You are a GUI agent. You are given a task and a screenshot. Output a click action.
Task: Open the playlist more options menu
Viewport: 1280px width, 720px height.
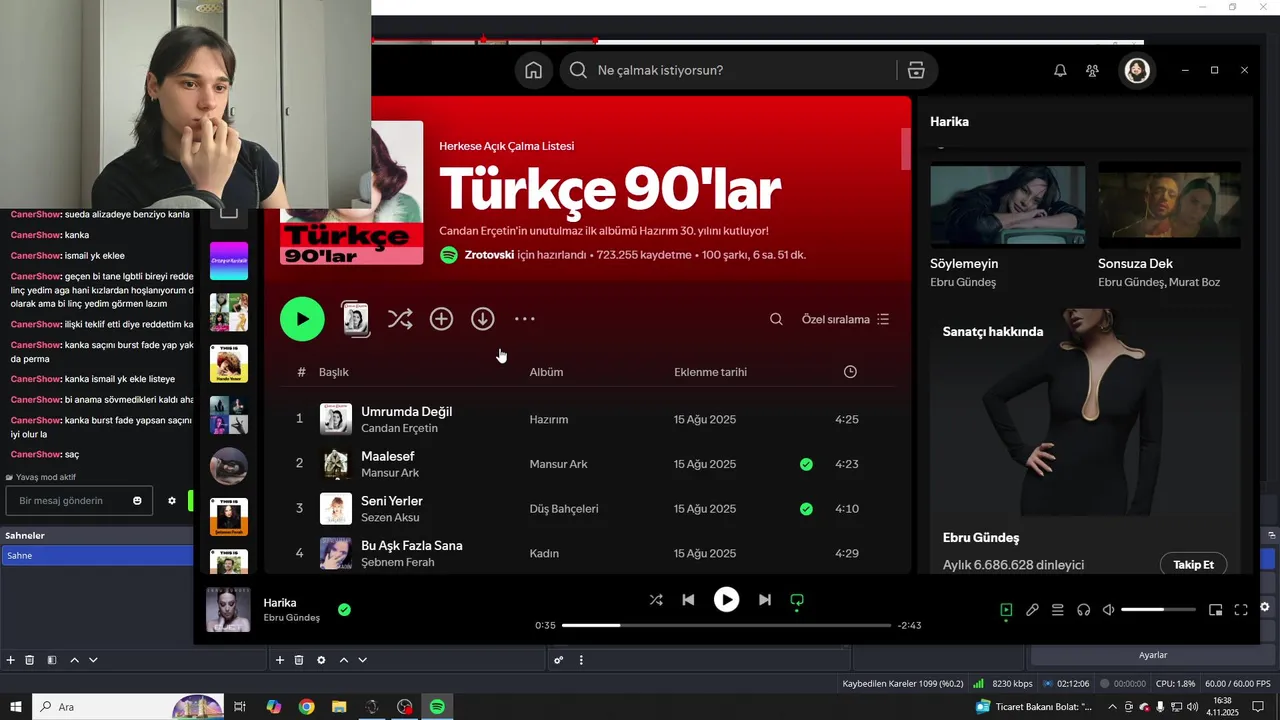(x=525, y=319)
